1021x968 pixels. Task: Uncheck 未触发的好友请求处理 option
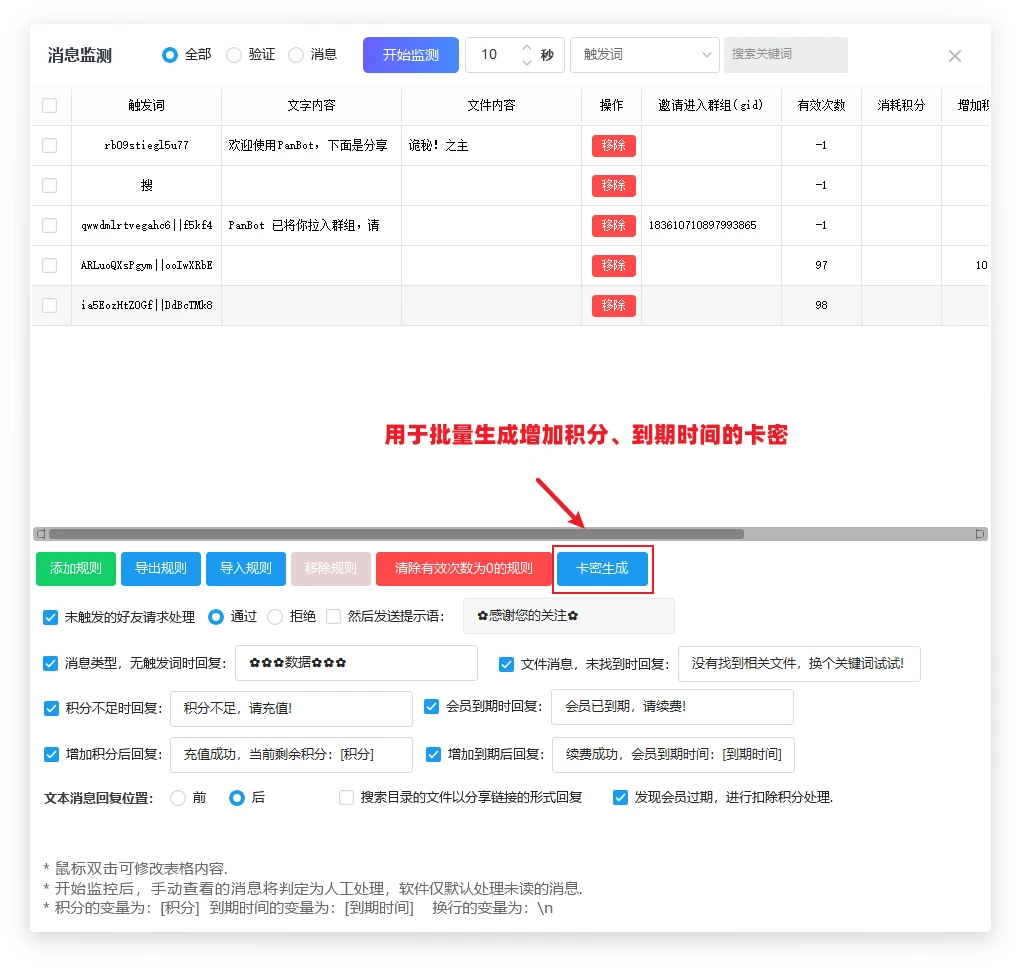pos(51,617)
